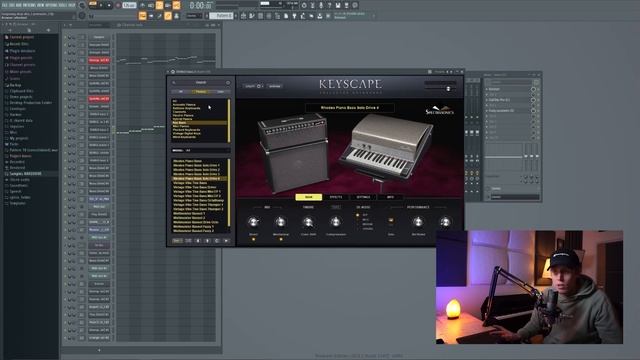
Task: Click the Play button in the transport bar
Action: (101, 5)
